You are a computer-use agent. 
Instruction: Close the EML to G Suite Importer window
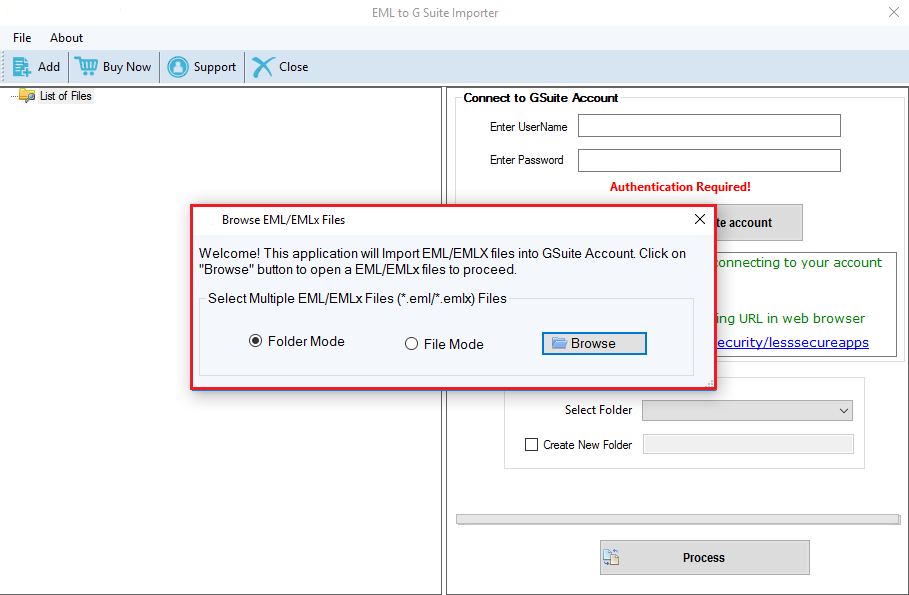[893, 12]
